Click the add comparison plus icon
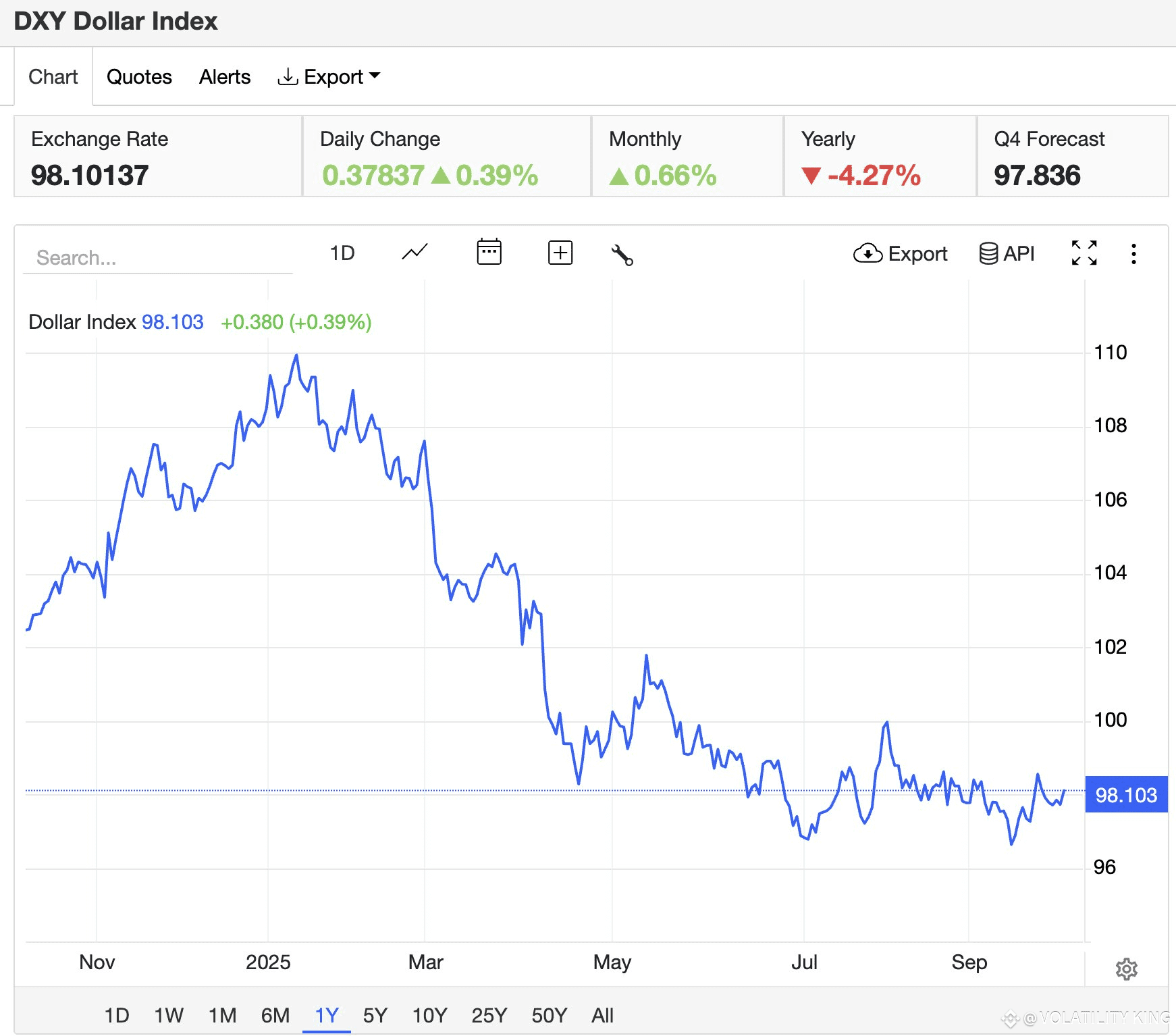Viewport: 1176px width, 1036px height. [560, 253]
